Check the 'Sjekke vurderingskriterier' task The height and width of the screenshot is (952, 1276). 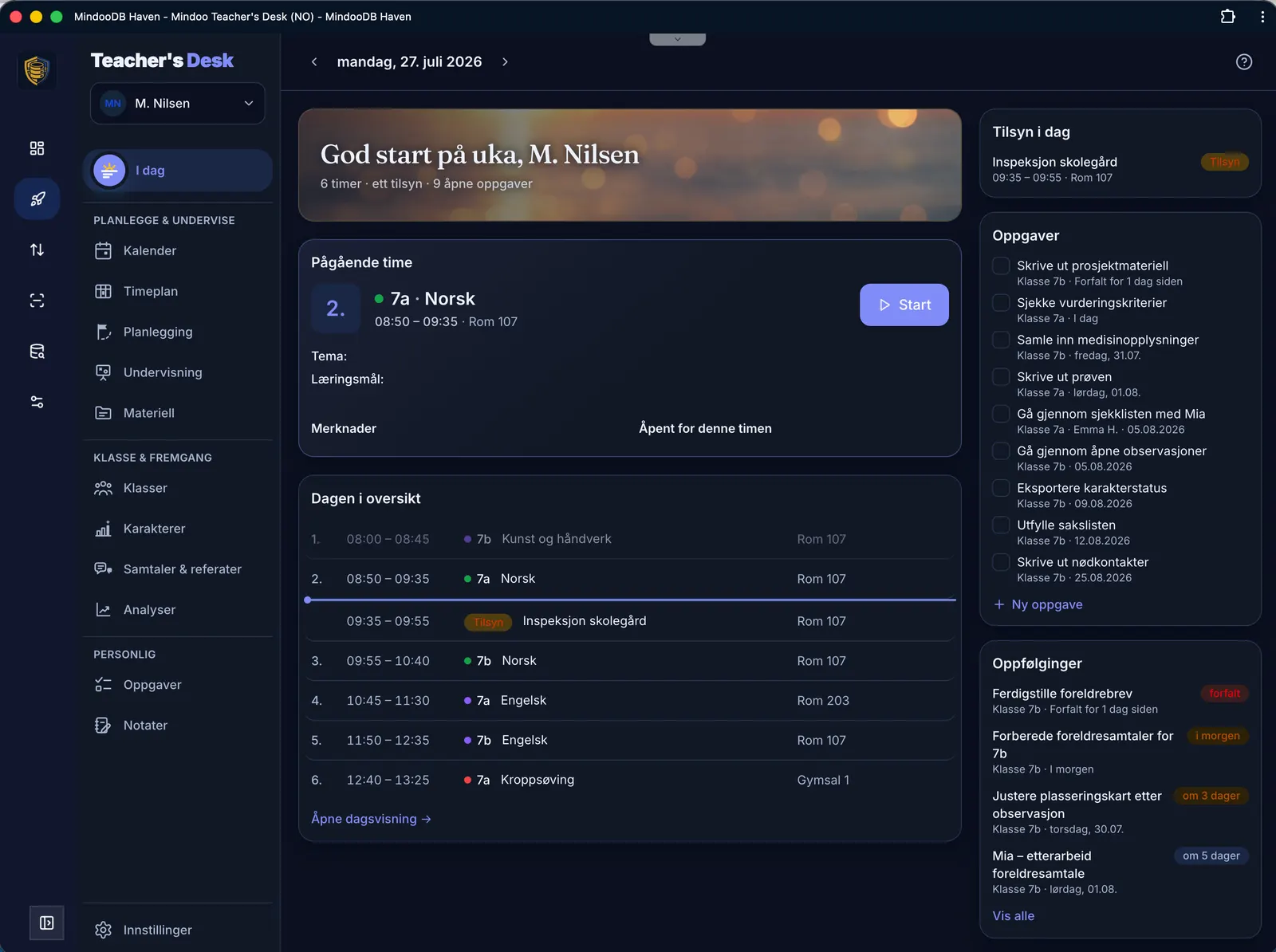click(1001, 303)
